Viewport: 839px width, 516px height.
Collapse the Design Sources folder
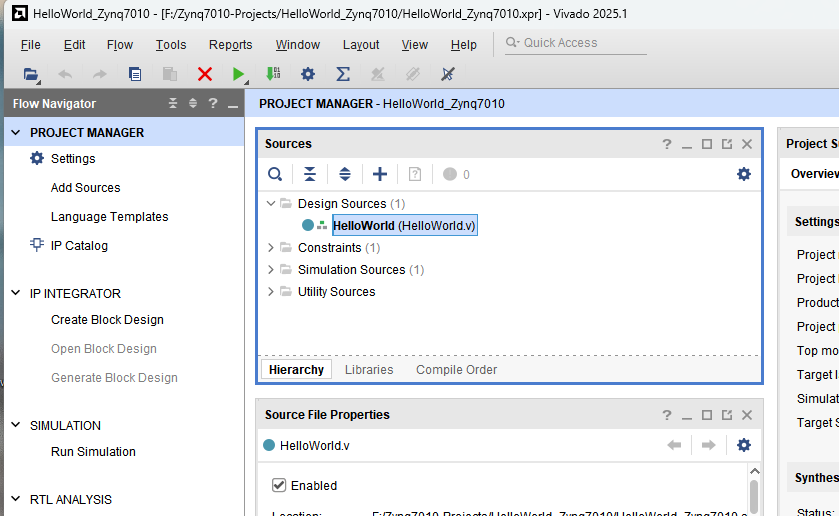coord(271,203)
